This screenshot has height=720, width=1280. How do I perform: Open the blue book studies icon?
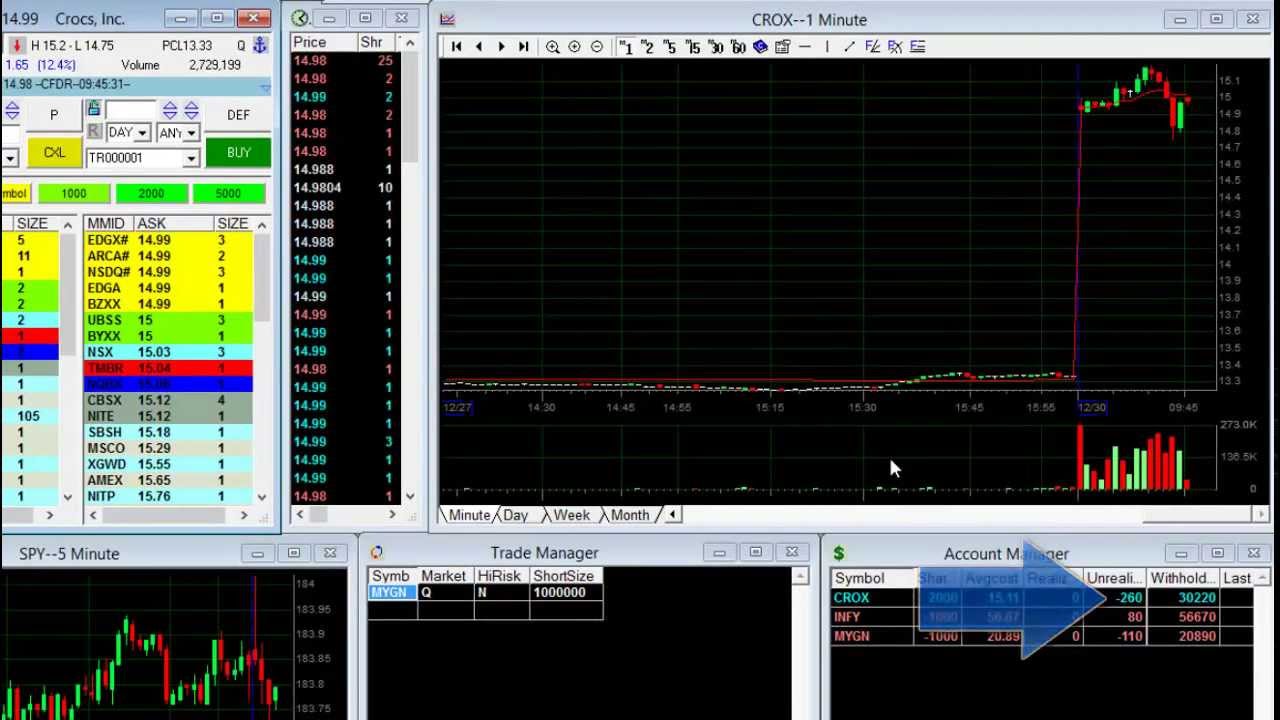tap(760, 47)
